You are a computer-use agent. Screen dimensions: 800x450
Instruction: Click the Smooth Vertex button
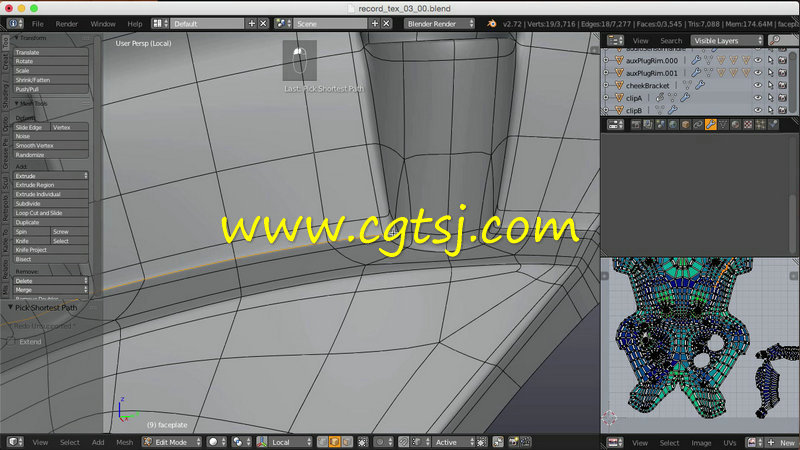(51, 145)
